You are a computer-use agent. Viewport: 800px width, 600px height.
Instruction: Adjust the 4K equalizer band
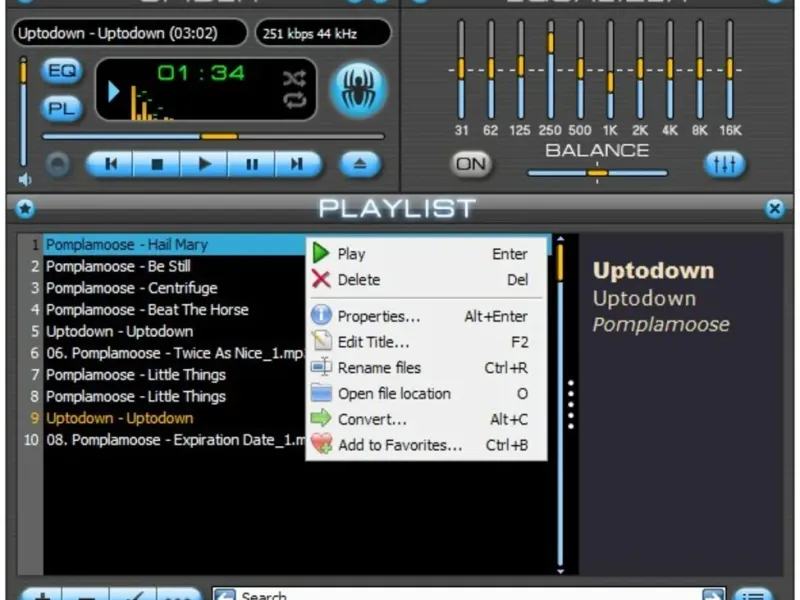670,69
